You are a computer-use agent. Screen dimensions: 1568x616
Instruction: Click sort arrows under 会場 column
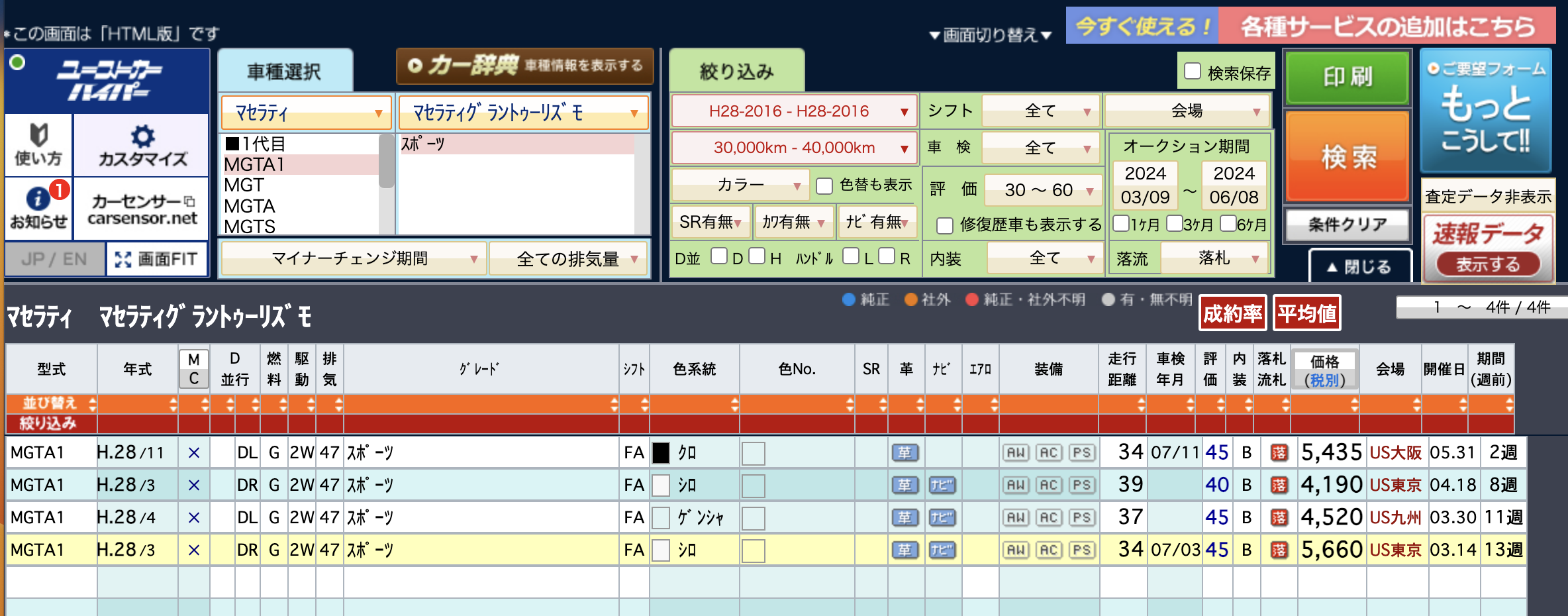[1416, 404]
